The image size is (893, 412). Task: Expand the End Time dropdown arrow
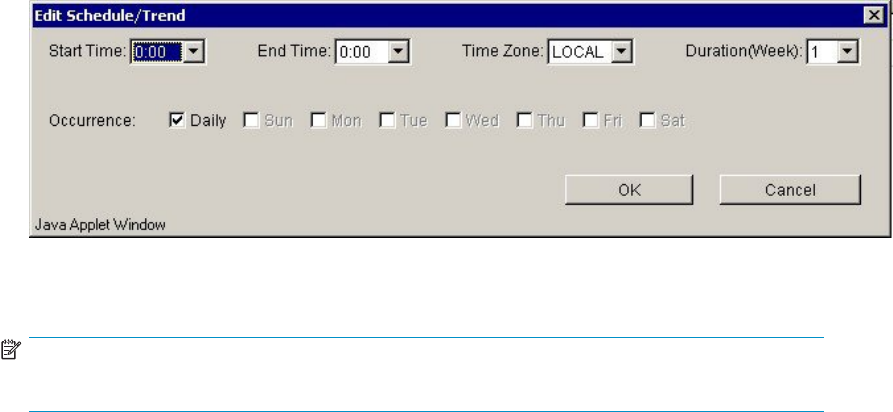click(x=399, y=52)
